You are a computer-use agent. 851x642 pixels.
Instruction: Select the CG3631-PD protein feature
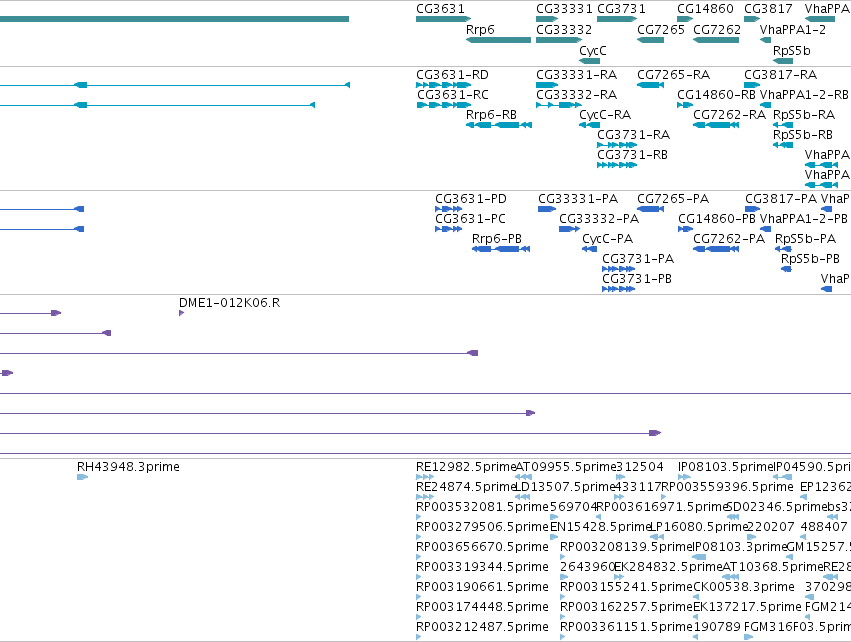point(449,209)
